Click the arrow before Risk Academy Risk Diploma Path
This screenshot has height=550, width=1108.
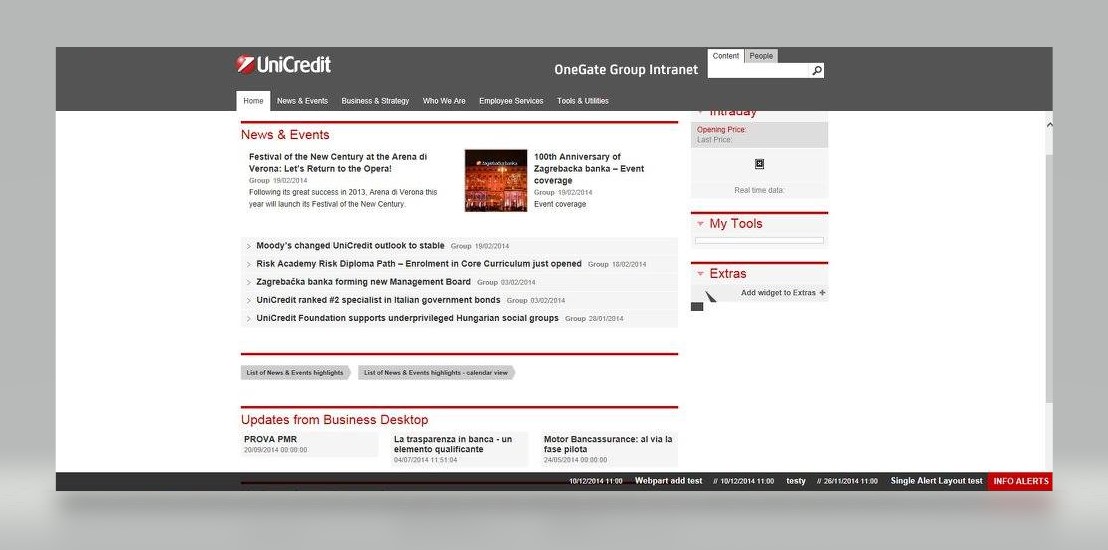pos(249,264)
